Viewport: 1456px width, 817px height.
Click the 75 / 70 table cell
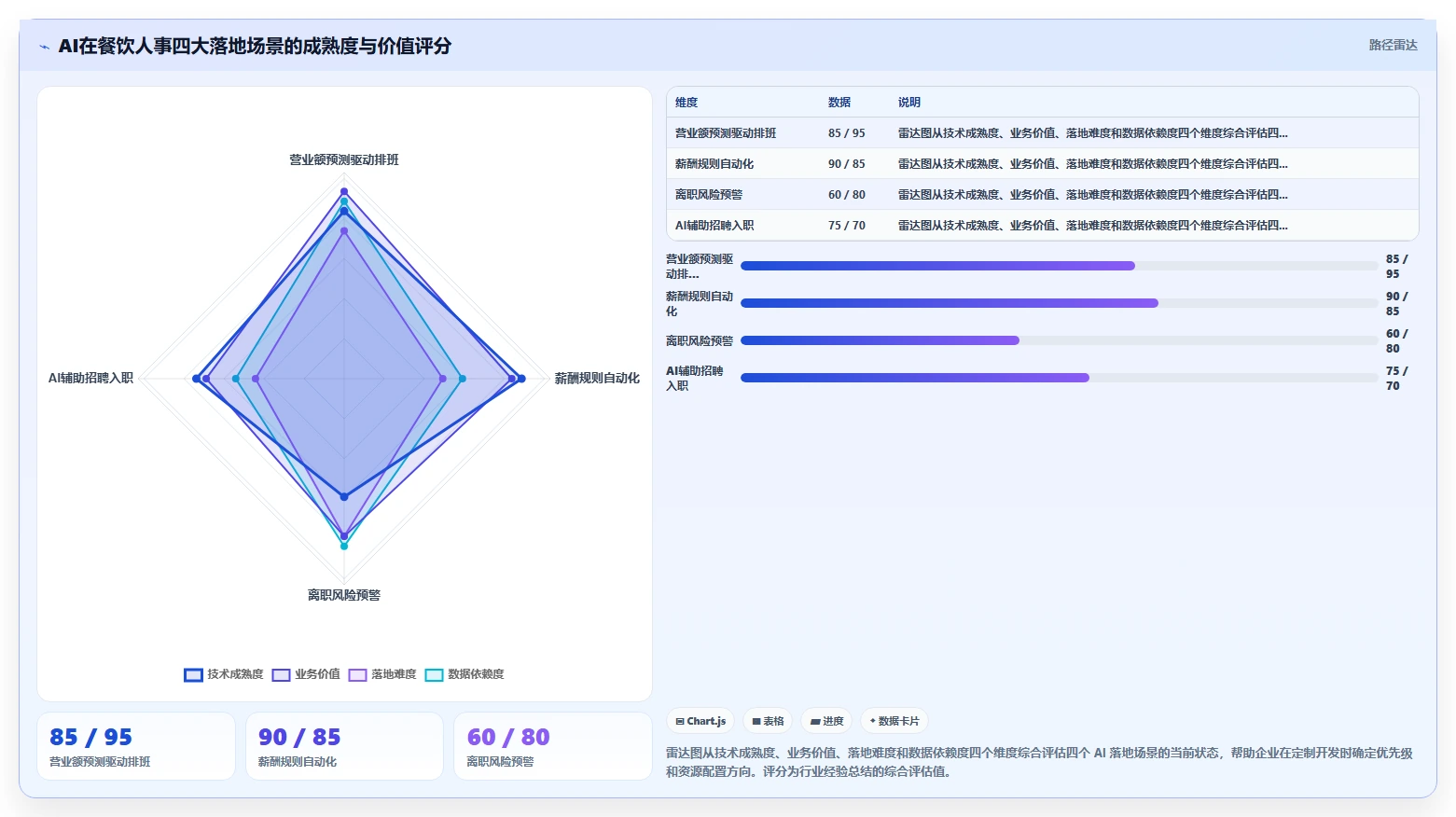[x=846, y=226]
